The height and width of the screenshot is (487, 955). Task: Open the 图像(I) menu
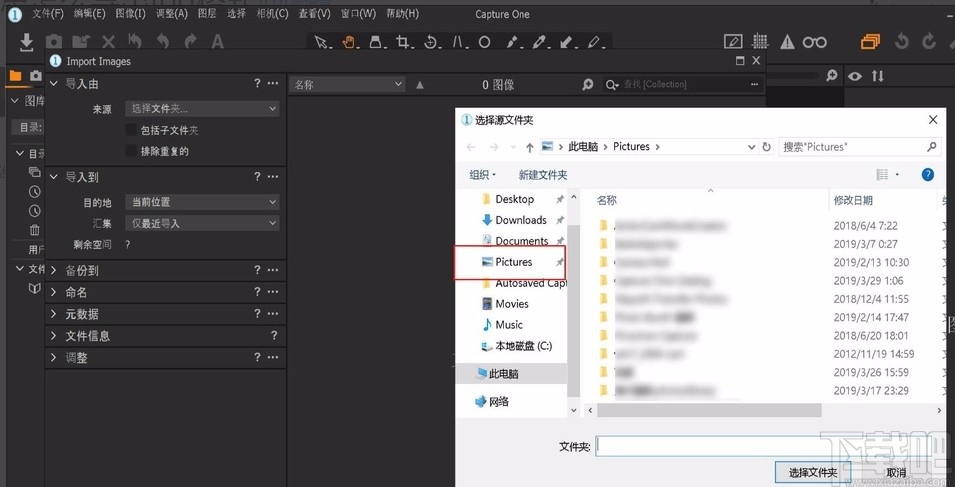click(130, 13)
